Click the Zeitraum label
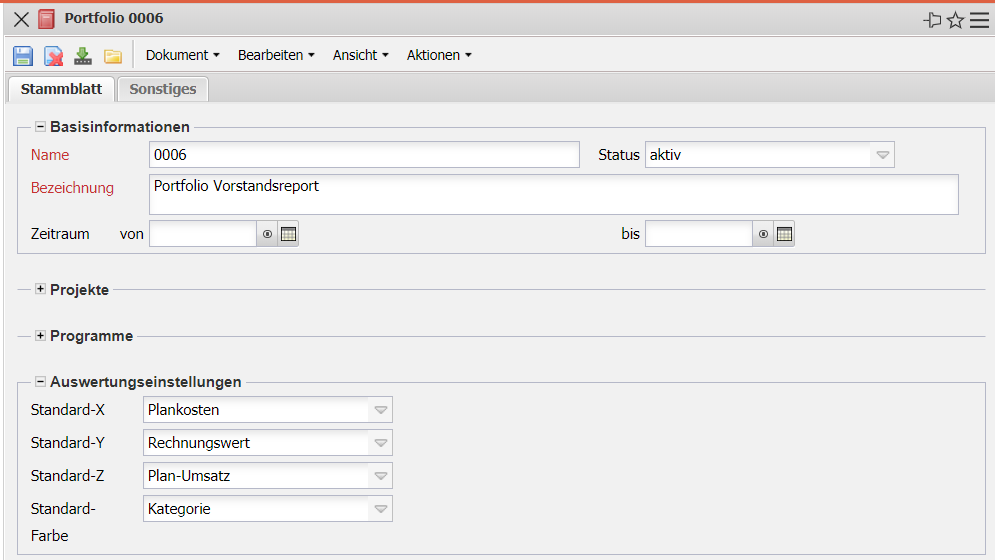Screen dimensions: 995x560 pos(60,234)
